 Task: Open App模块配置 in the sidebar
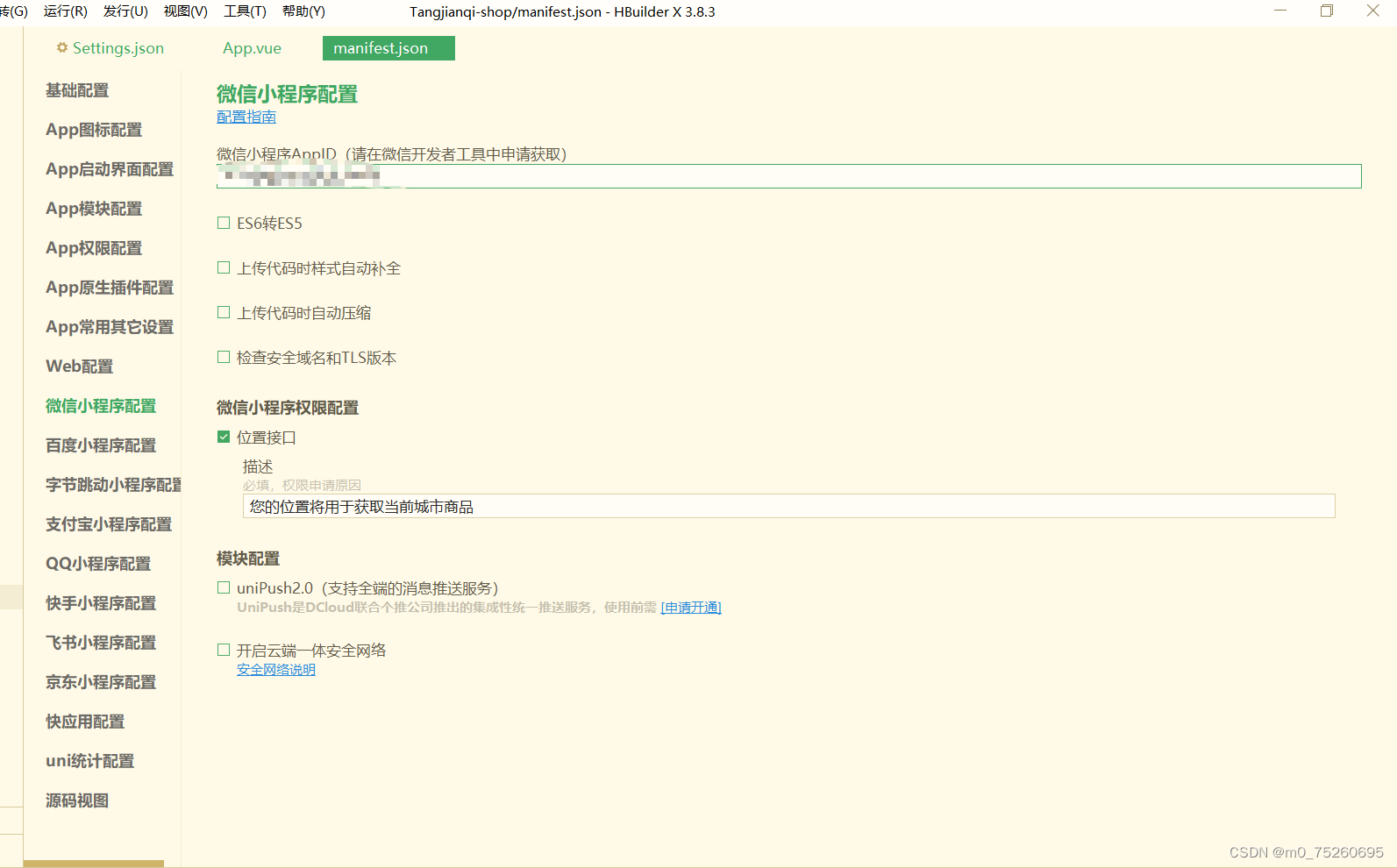coord(94,209)
